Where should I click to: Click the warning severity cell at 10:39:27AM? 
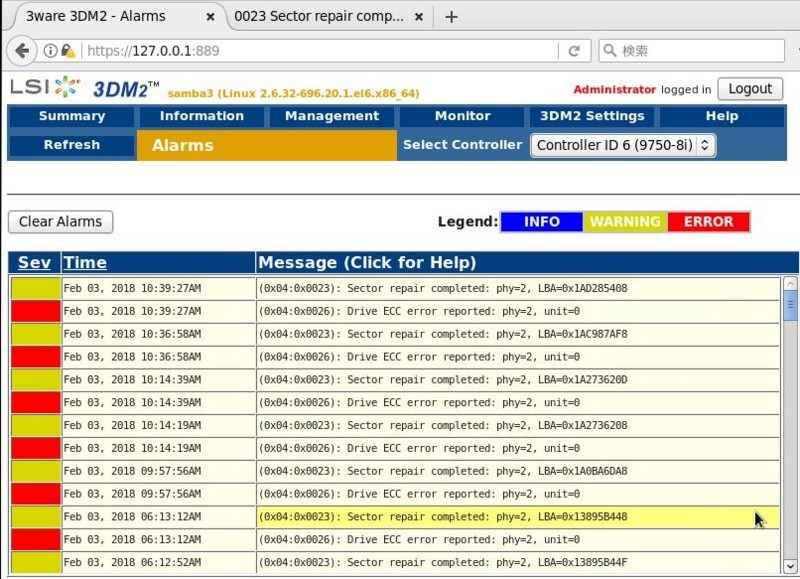[36, 288]
